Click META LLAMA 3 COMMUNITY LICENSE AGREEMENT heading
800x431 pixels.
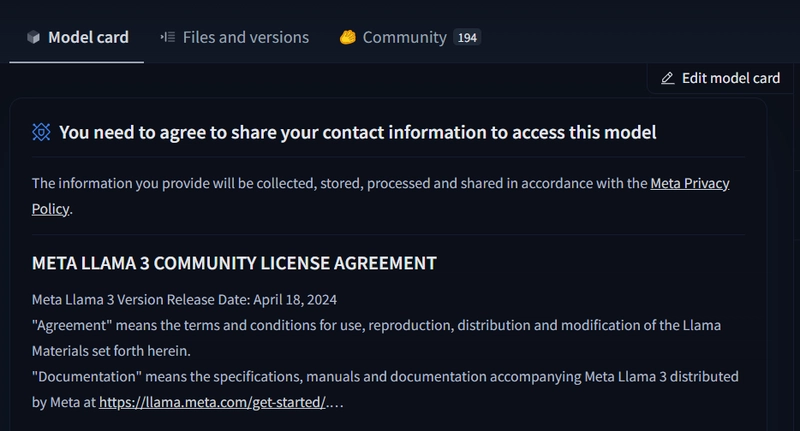pos(234,263)
